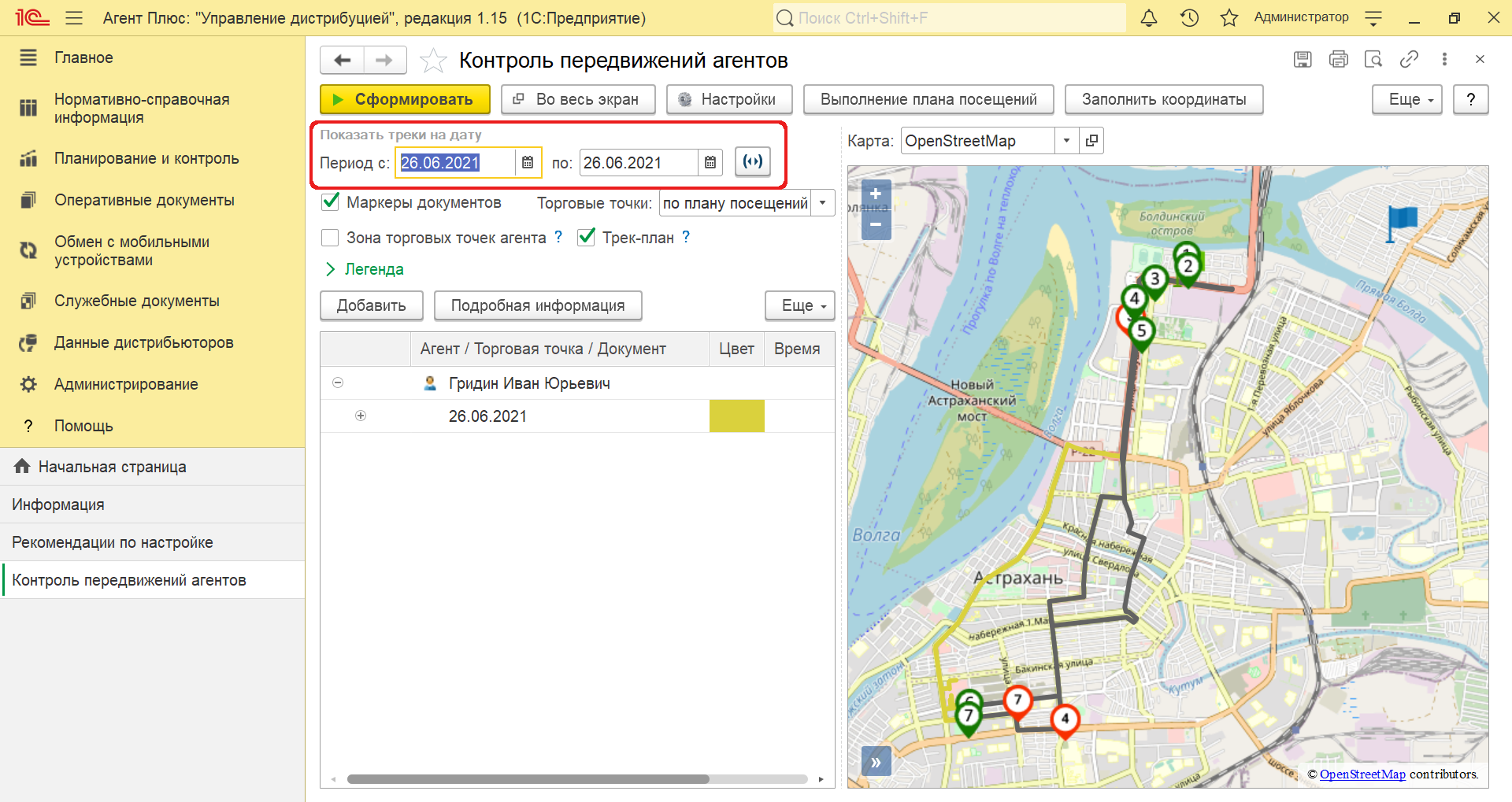Expand the Легенда section
The height and width of the screenshot is (802, 1512).
(x=365, y=269)
